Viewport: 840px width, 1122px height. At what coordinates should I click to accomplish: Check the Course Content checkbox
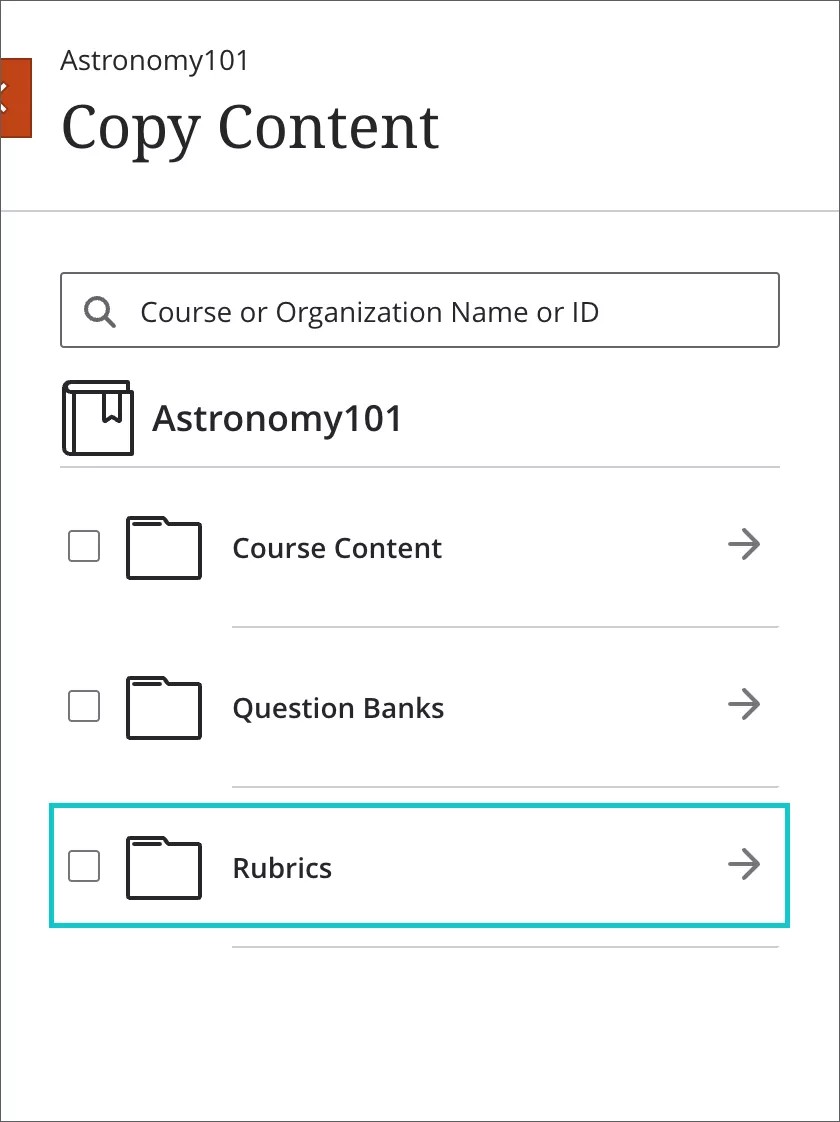coord(83,546)
